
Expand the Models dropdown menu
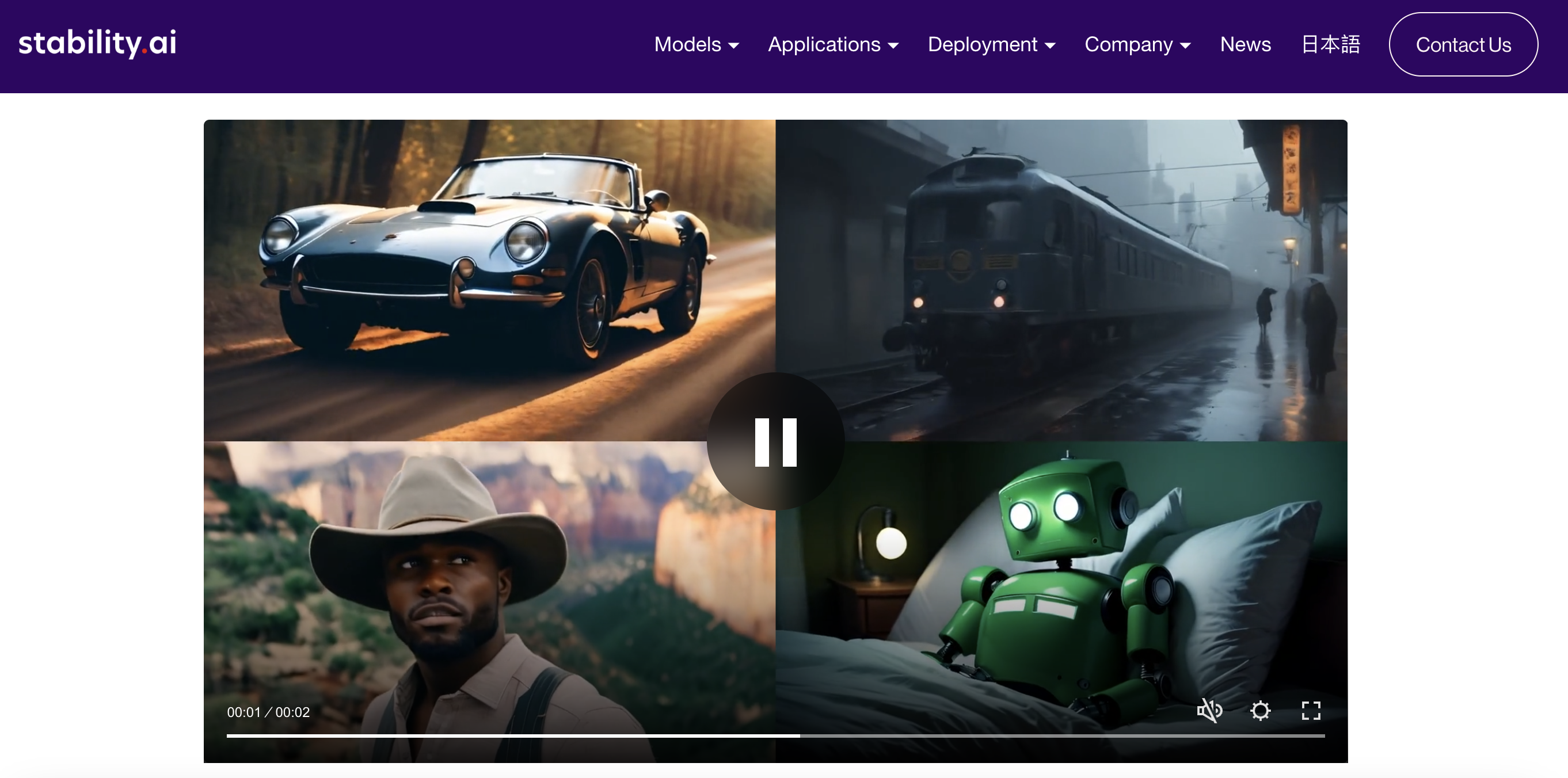click(696, 44)
